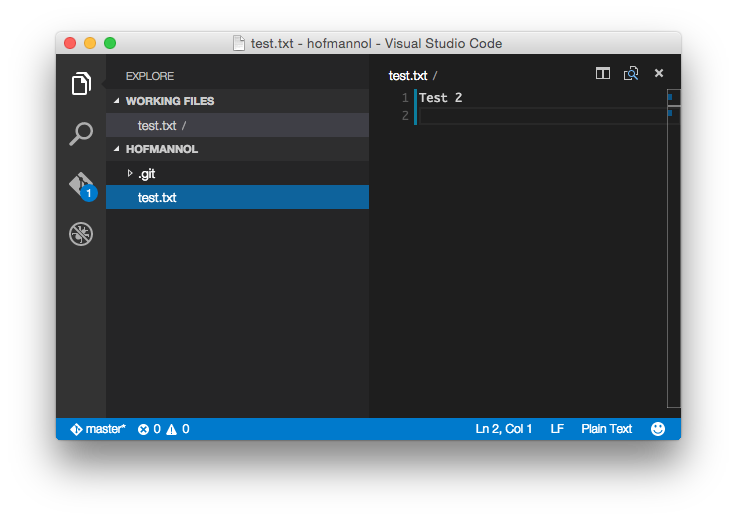
Task: Open the Explorer view icon
Action: click(x=81, y=85)
